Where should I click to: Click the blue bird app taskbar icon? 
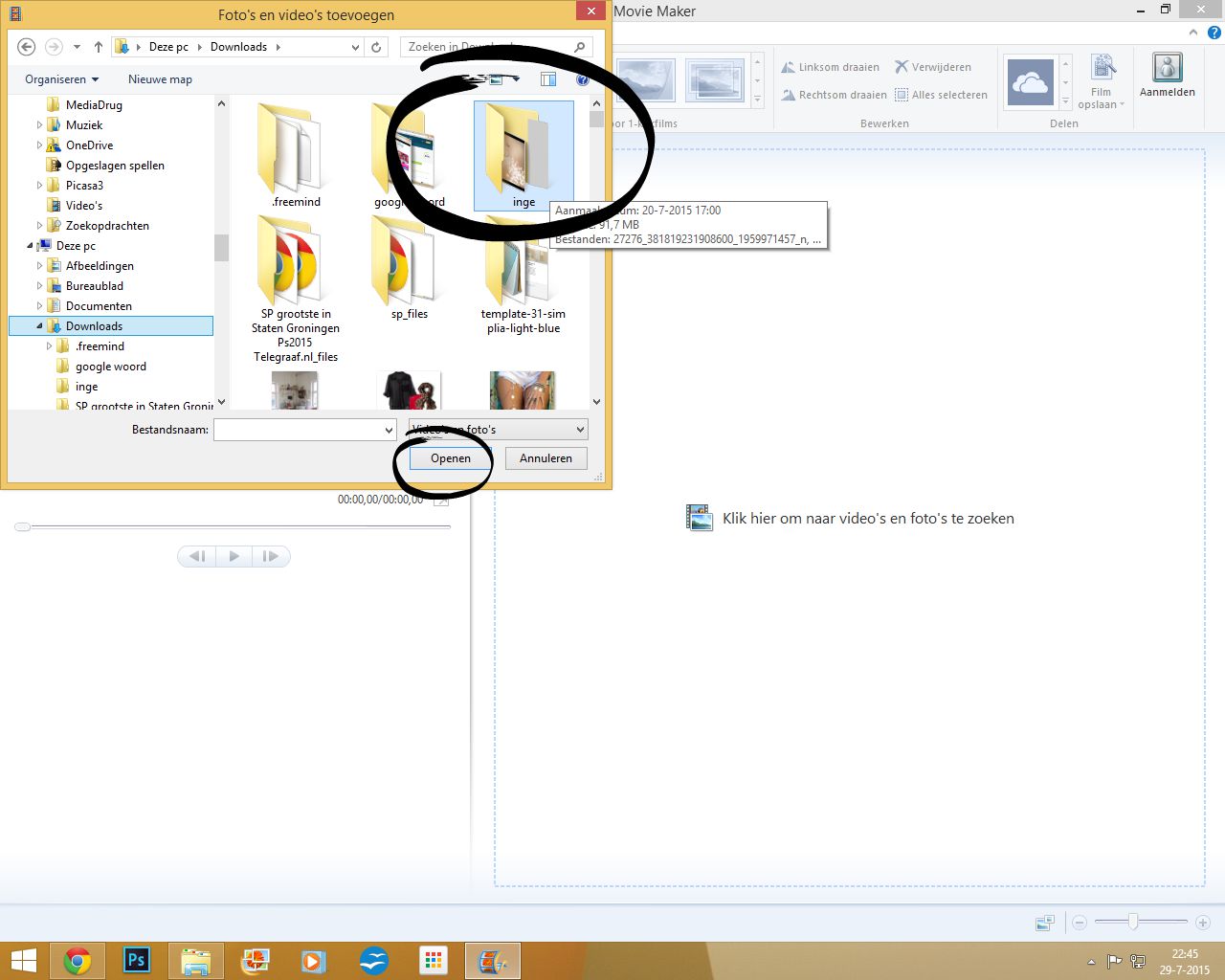point(374,961)
